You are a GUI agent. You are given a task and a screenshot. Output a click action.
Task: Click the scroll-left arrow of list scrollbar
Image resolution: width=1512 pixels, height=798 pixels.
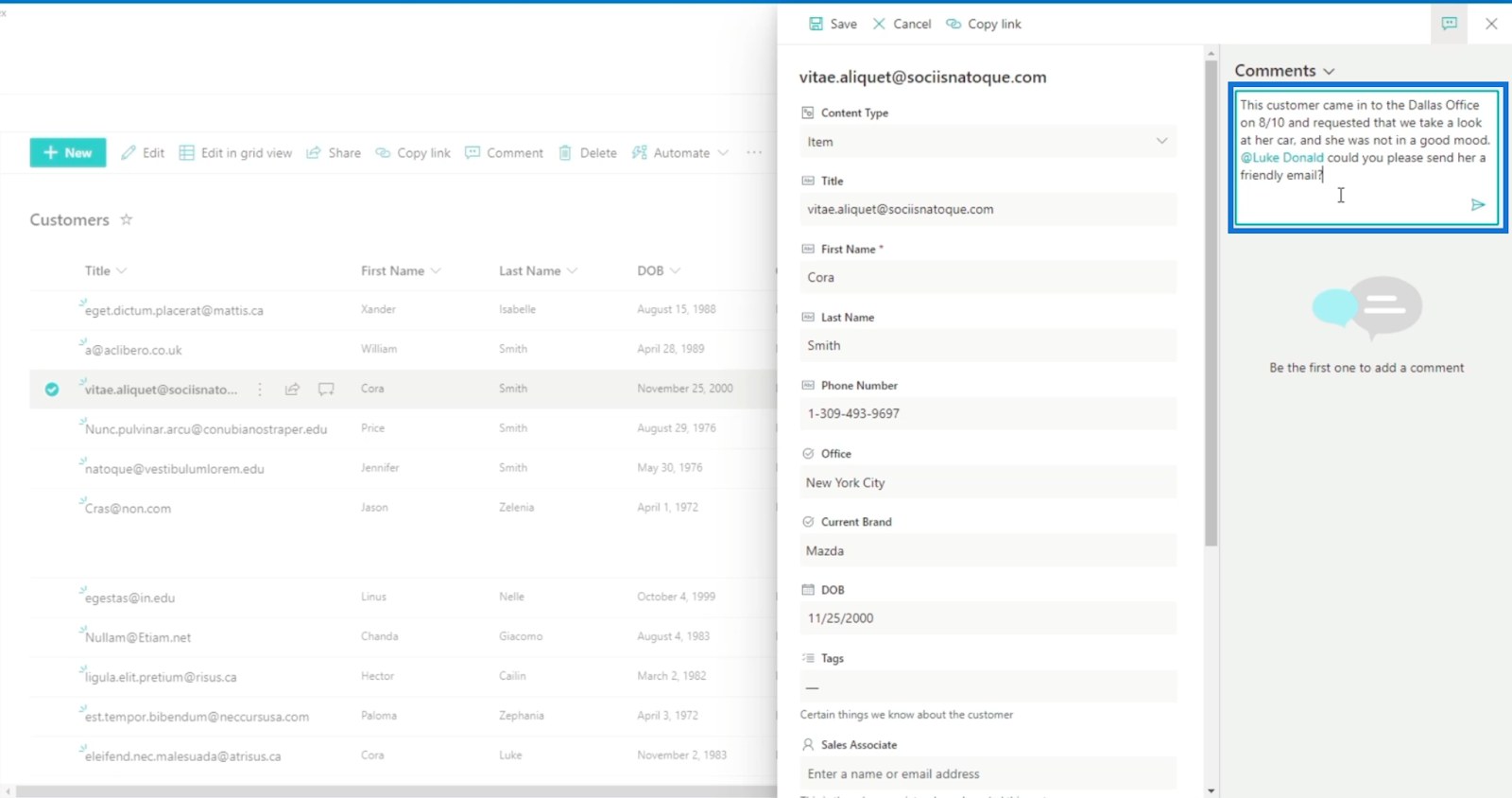point(9,791)
